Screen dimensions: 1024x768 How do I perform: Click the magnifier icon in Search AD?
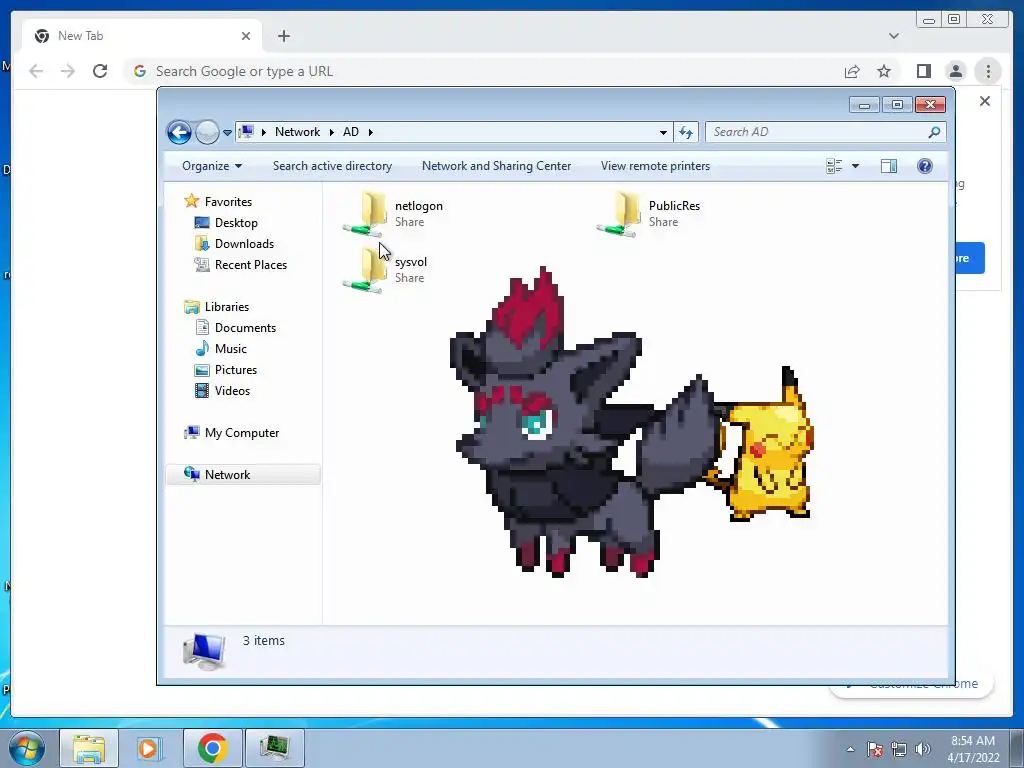[x=935, y=132]
